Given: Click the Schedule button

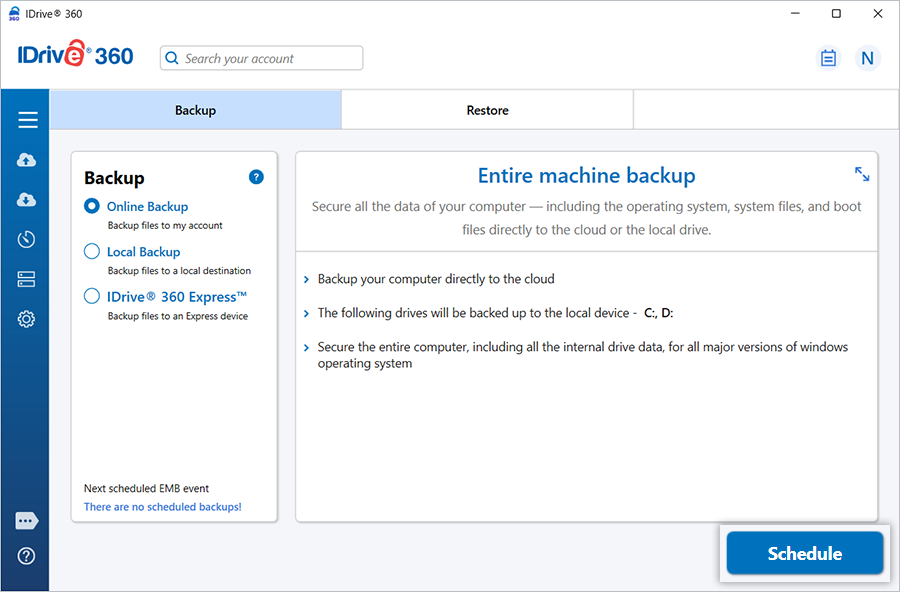Looking at the screenshot, I should 804,553.
